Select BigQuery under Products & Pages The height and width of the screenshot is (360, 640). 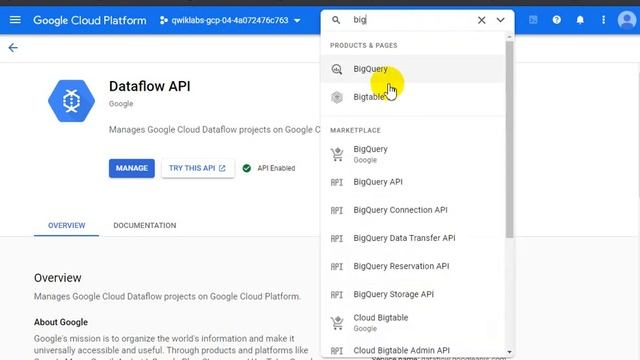[x=413, y=69]
